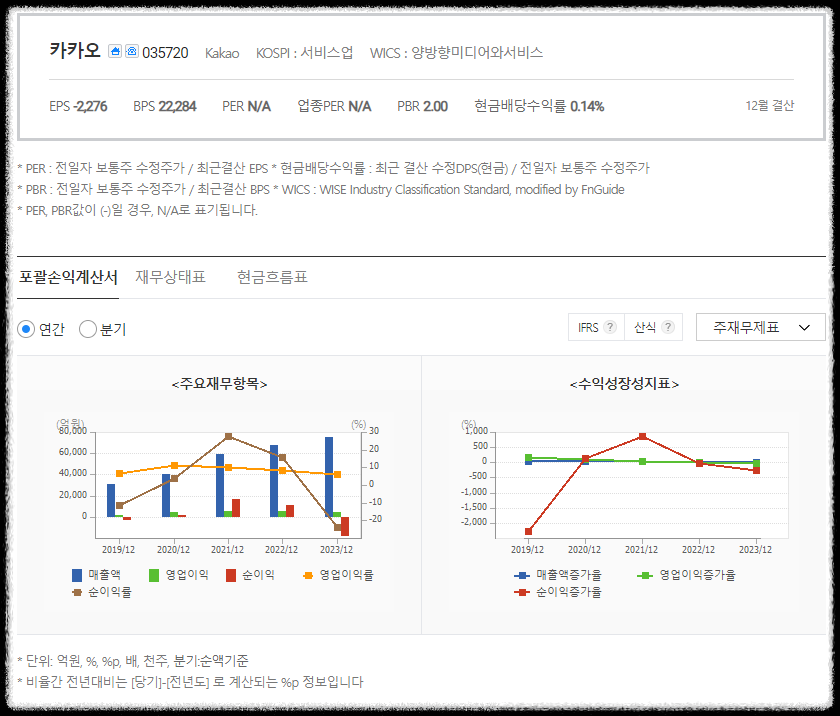The image size is (840, 716).
Task: Click the 카카오 company name
Action: [x=75, y=50]
